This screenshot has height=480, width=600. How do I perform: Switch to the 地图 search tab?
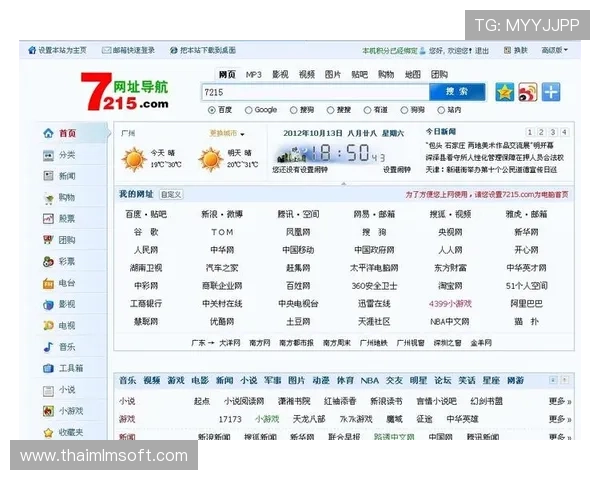412,75
